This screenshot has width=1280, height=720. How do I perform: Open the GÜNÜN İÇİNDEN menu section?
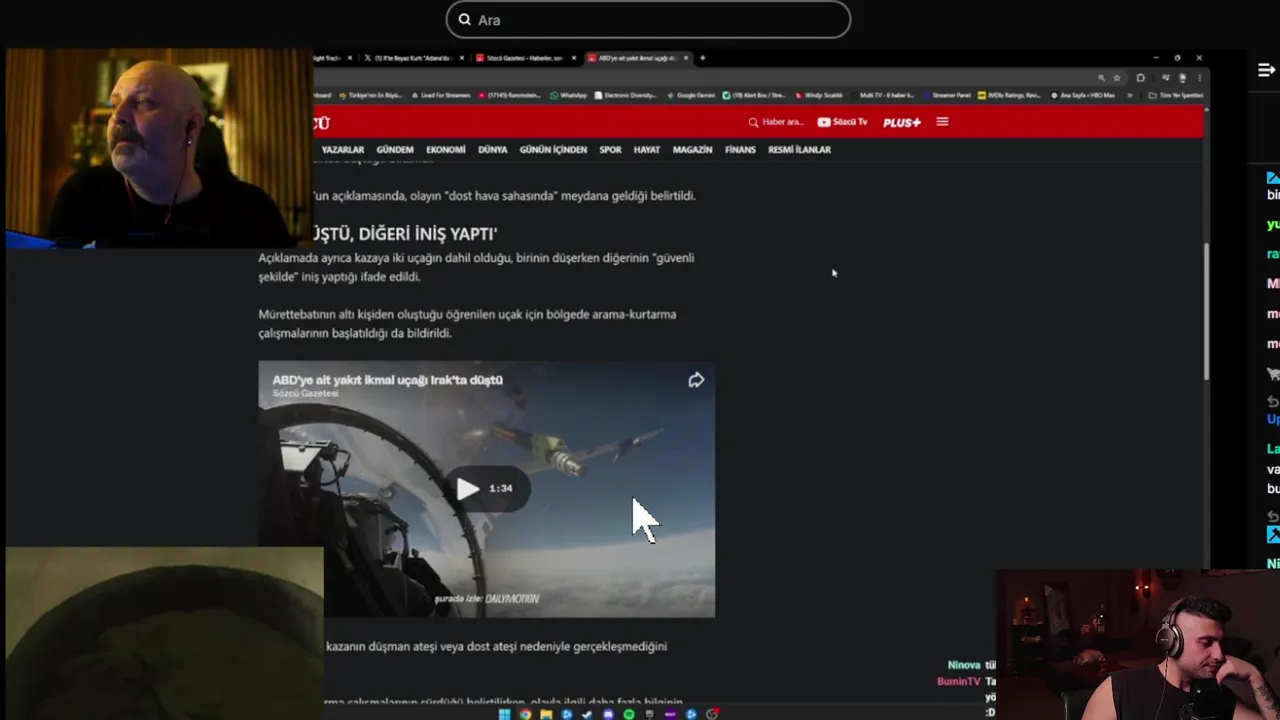pyautogui.click(x=553, y=150)
